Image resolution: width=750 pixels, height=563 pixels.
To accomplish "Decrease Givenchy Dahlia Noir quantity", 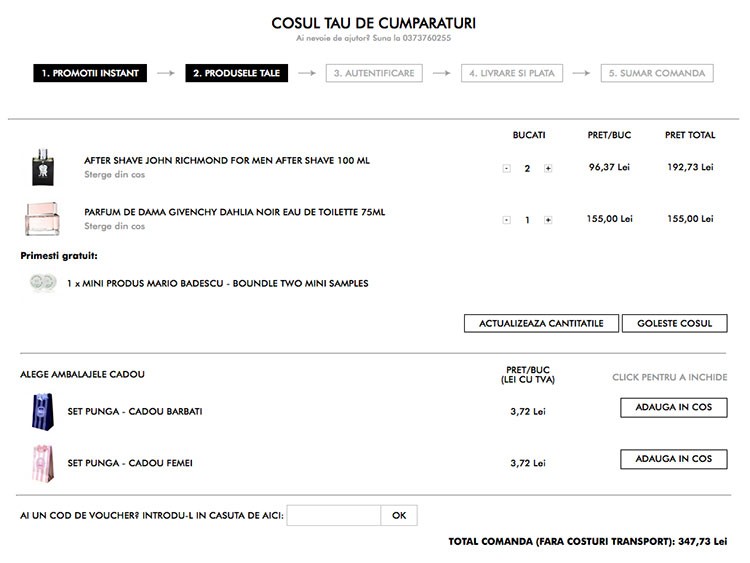I will (507, 220).
